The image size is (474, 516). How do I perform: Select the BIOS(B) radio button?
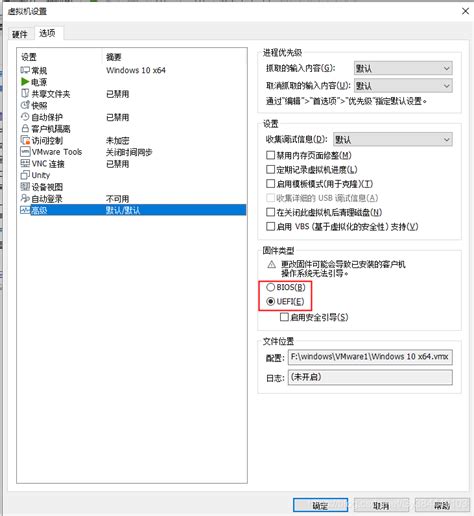tap(270, 287)
